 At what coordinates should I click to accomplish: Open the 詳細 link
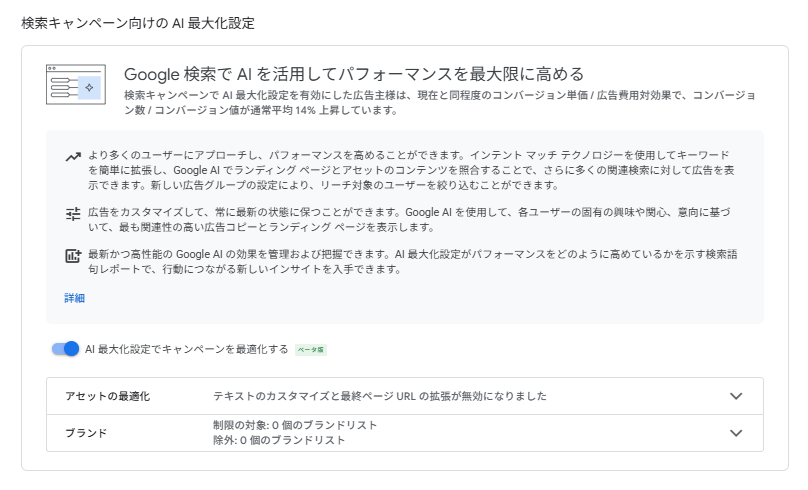point(75,298)
